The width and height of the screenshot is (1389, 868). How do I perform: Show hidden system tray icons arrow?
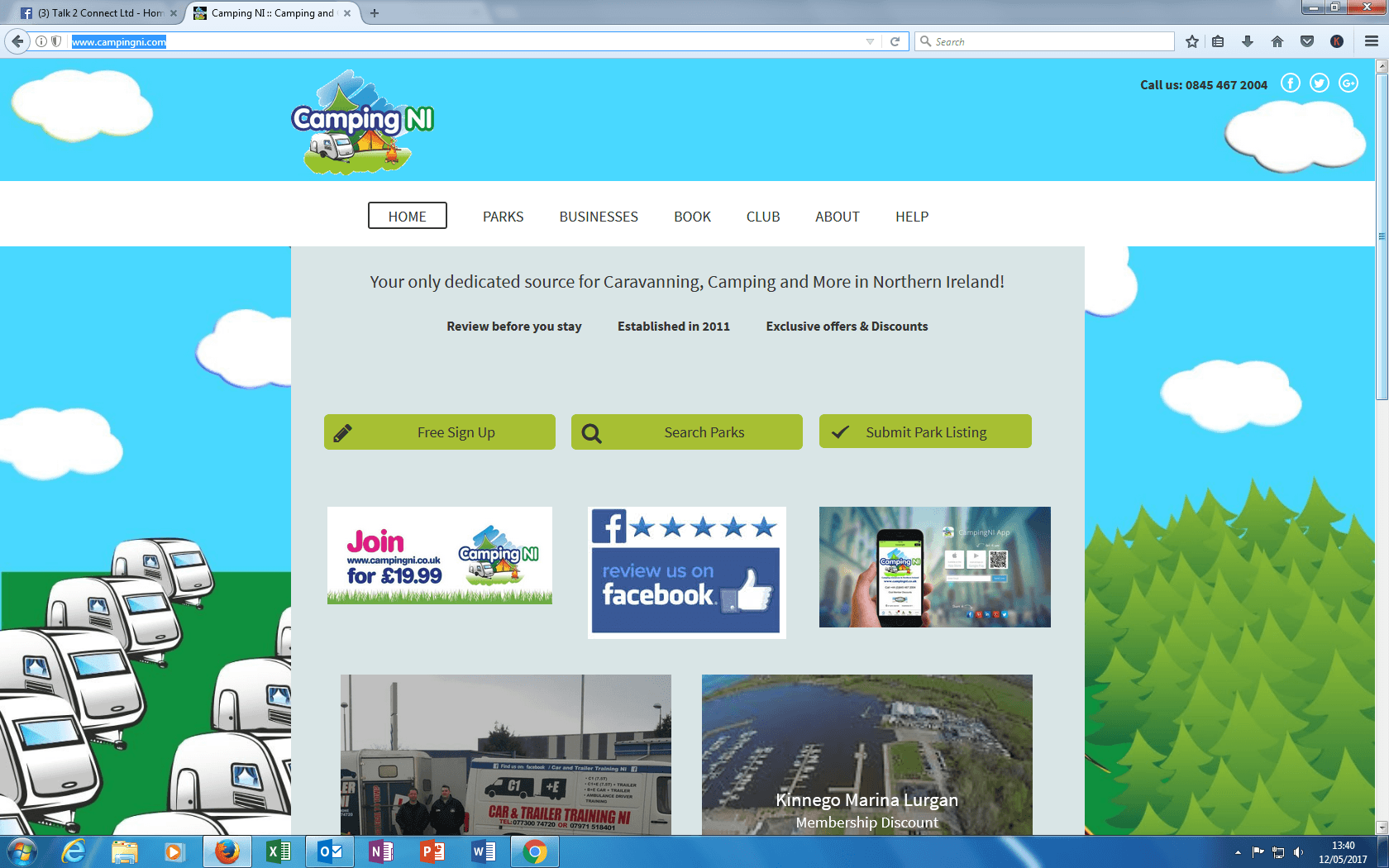(x=1238, y=852)
